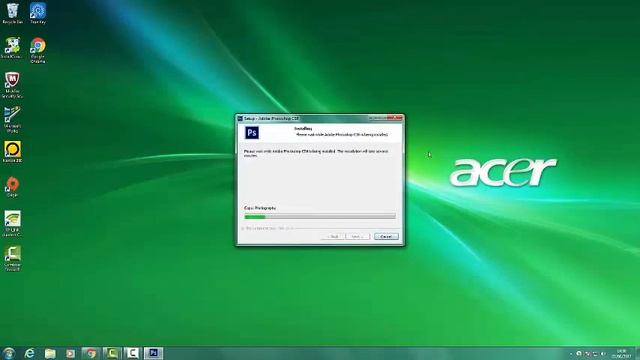
Task: Open McAfee Security desktop shortcut
Action: (12, 85)
